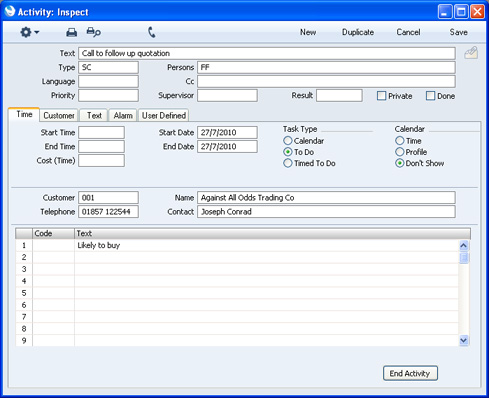489x398 pixels.
Task: Click the Duplicate button
Action: [x=358, y=32]
